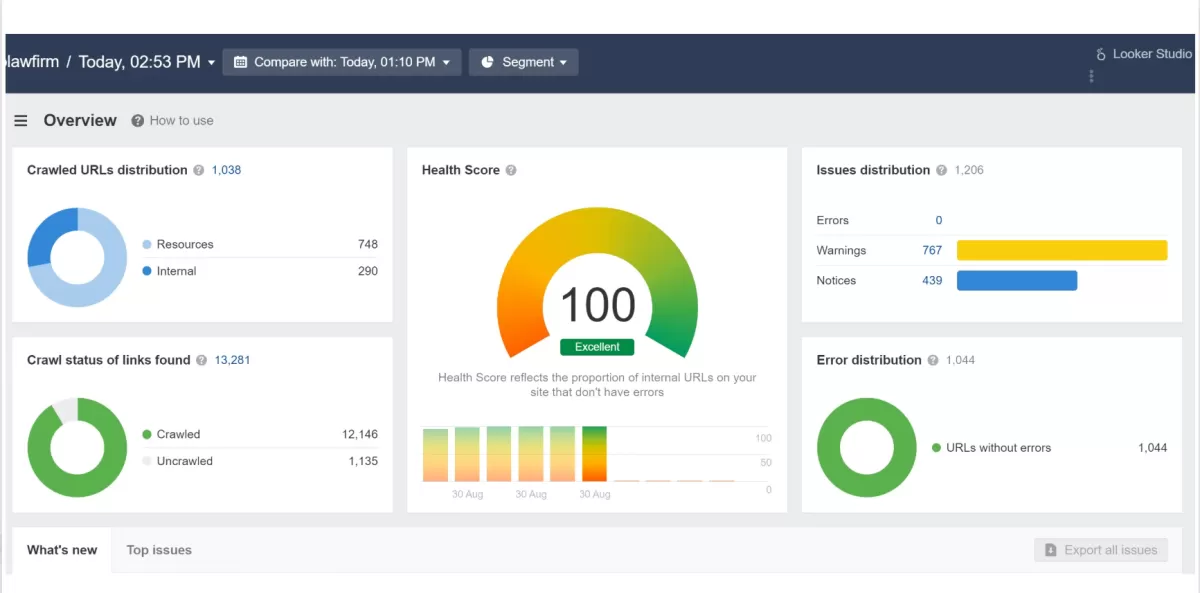Click the help icon next to Crawl status of links found
The height and width of the screenshot is (593, 1200).
(202, 360)
